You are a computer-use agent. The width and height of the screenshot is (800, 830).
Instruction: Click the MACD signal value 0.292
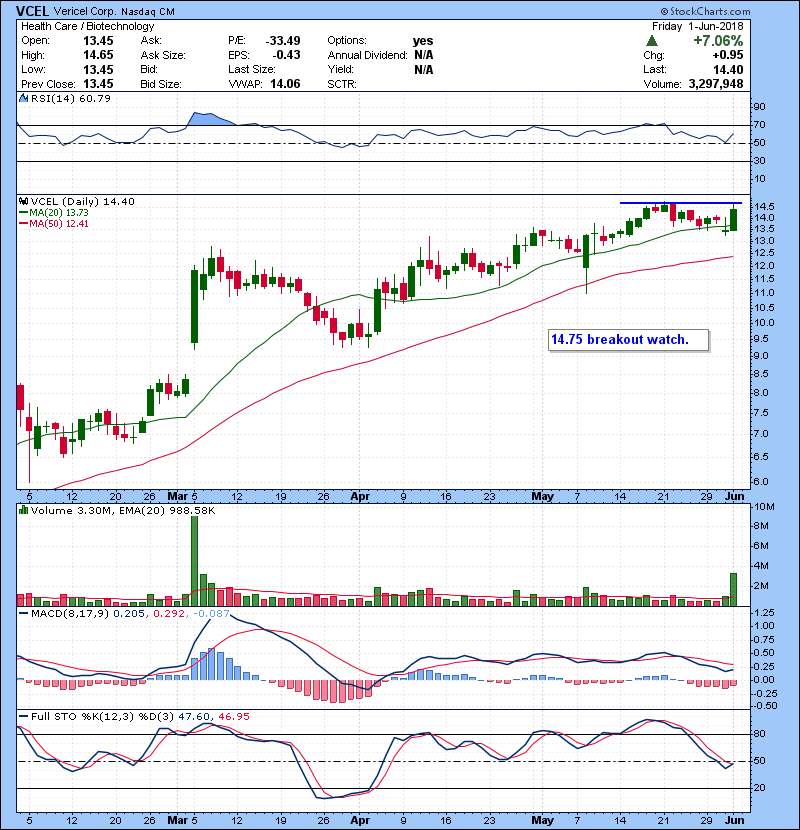[x=169, y=614]
